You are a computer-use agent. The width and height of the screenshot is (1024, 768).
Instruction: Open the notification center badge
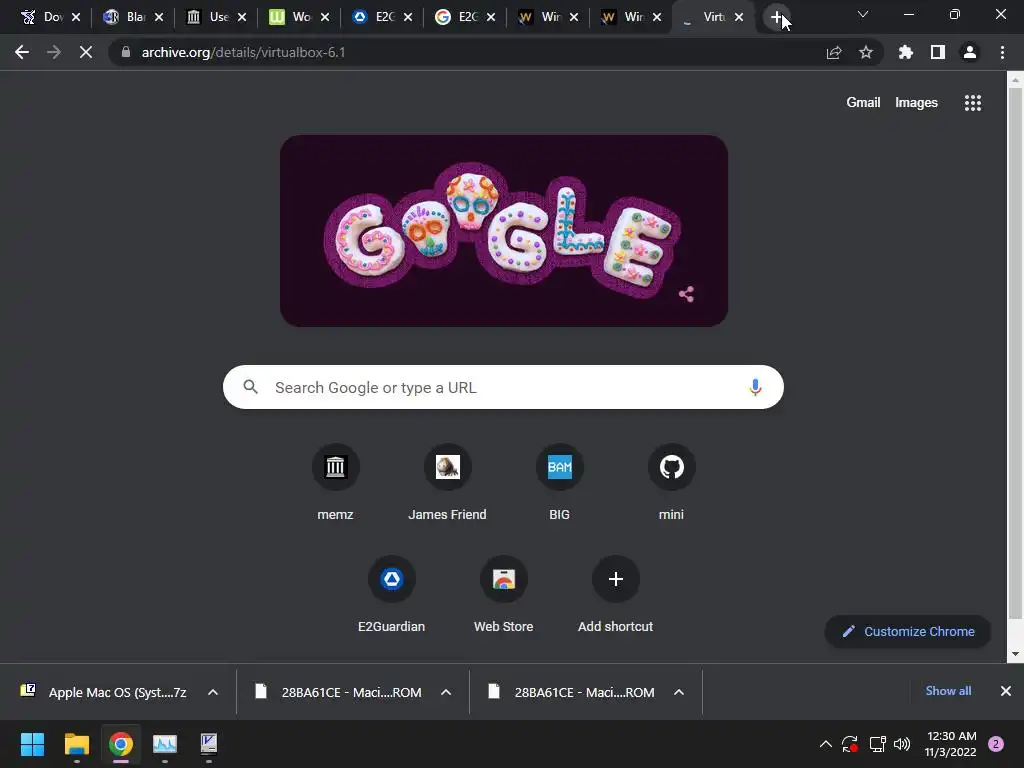996,744
